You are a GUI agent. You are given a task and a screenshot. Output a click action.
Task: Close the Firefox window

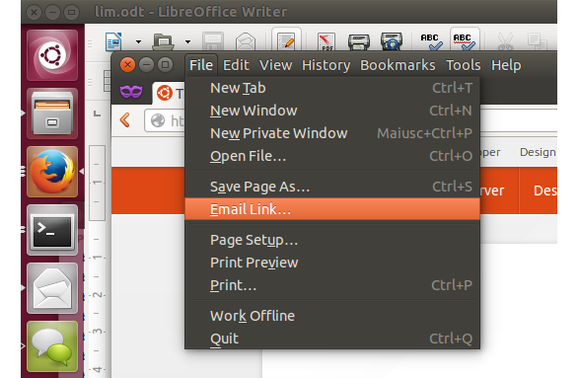128,65
